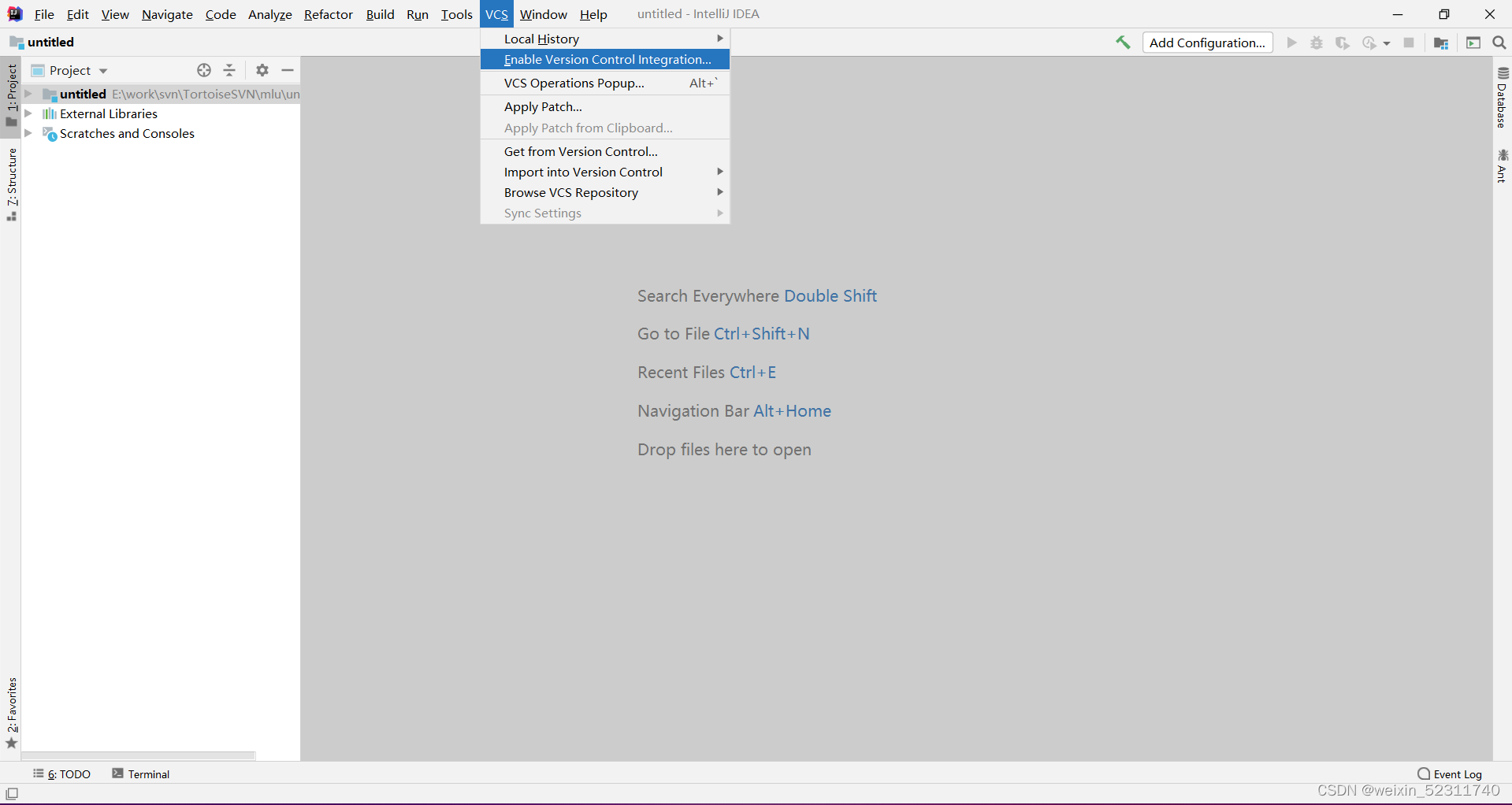Expand the untitled project tree node
The height and width of the screenshot is (805, 1512).
[28, 94]
